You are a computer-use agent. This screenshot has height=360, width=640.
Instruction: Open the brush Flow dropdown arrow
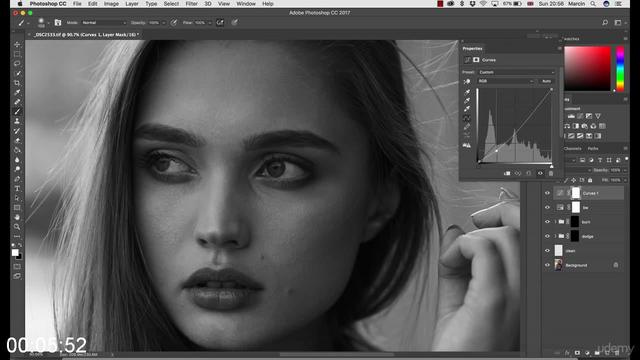(210, 23)
